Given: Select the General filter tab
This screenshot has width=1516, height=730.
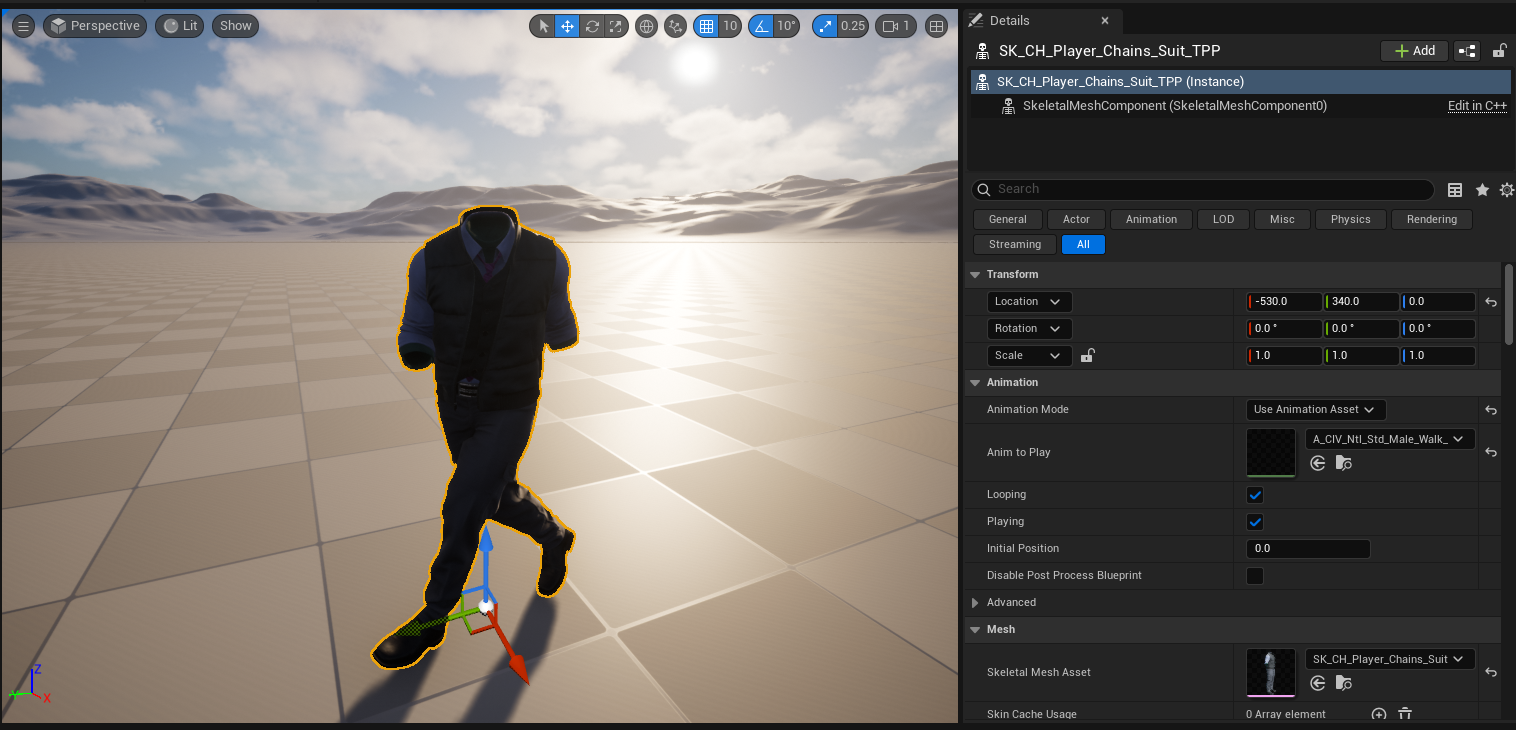Looking at the screenshot, I should click(1008, 219).
